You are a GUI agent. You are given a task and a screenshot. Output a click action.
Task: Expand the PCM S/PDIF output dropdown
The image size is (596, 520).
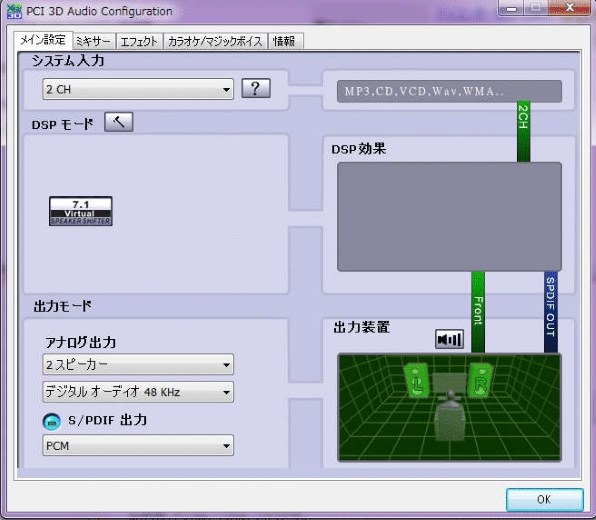coord(138,445)
